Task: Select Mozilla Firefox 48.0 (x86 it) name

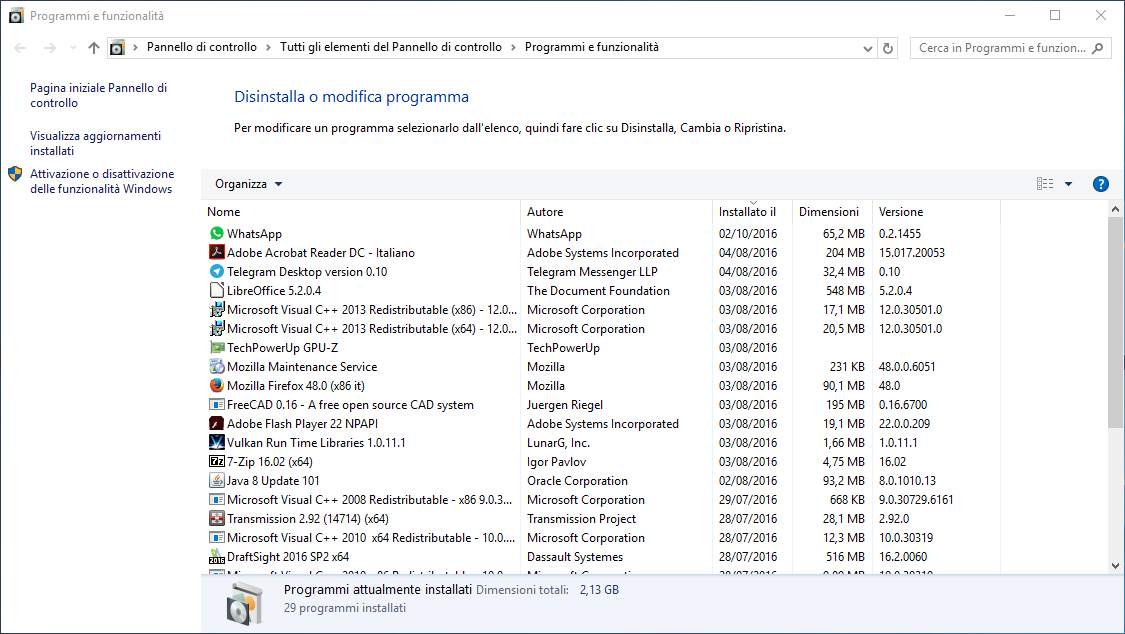Action: [x=296, y=386]
